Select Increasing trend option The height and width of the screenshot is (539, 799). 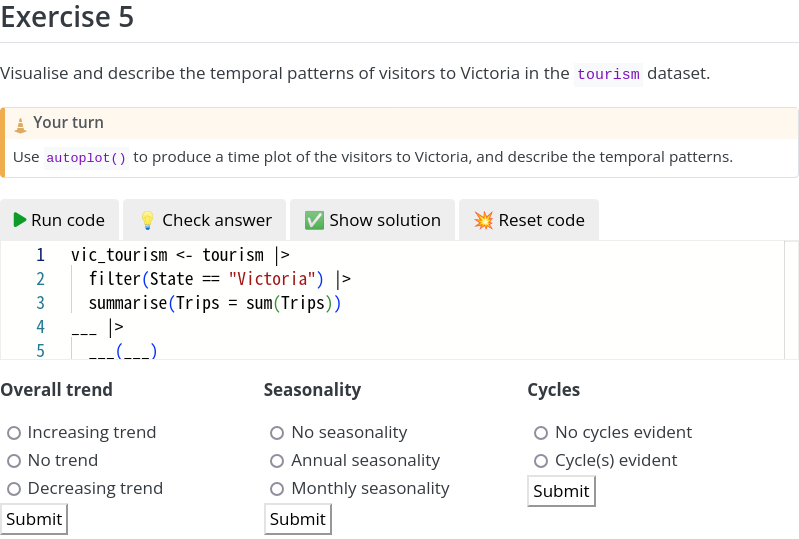click(x=14, y=433)
